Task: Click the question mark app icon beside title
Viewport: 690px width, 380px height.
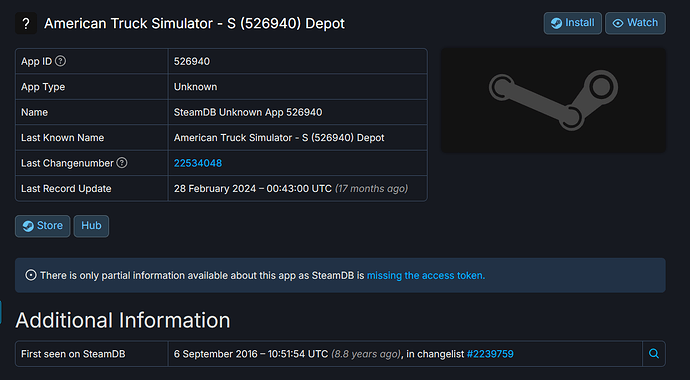Action: click(x=26, y=23)
